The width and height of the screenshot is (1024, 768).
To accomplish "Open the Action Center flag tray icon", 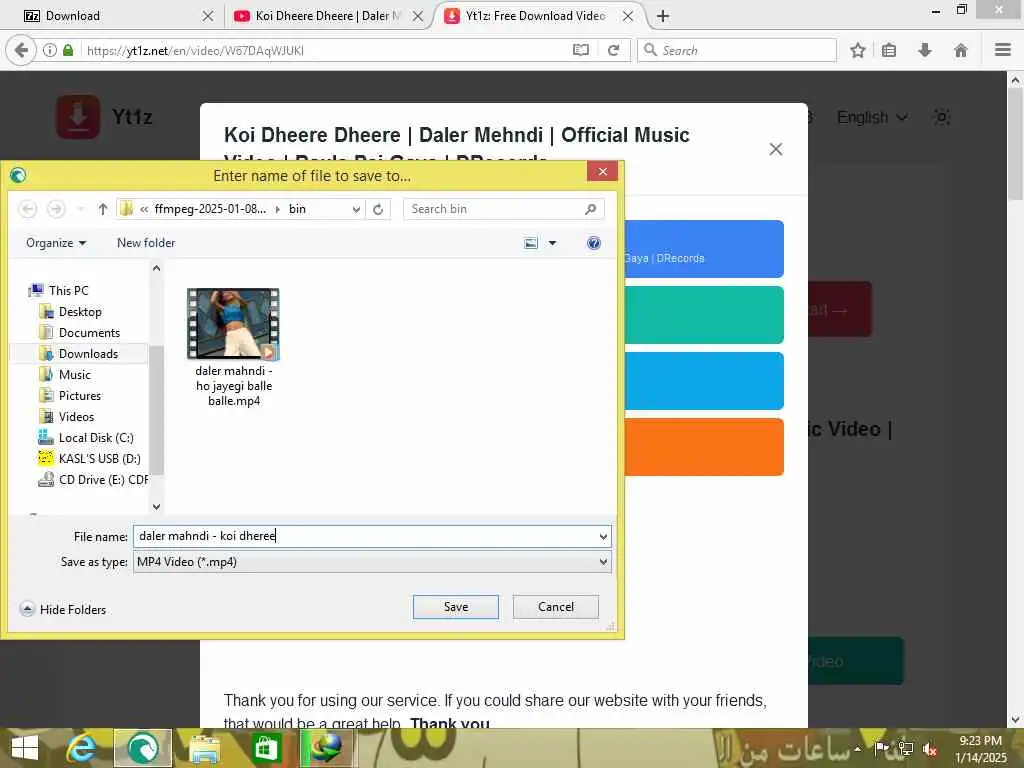I will pyautogui.click(x=881, y=748).
